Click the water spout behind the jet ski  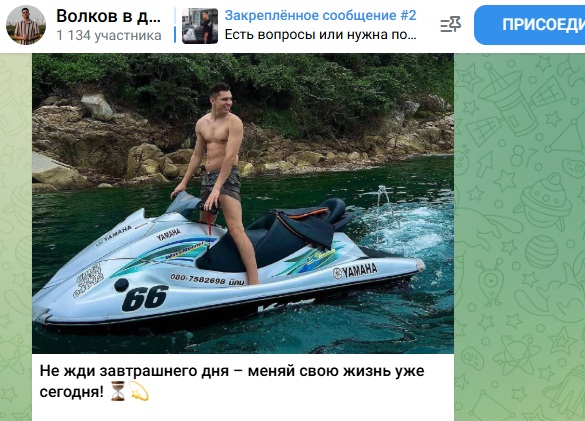pyautogui.click(x=382, y=200)
